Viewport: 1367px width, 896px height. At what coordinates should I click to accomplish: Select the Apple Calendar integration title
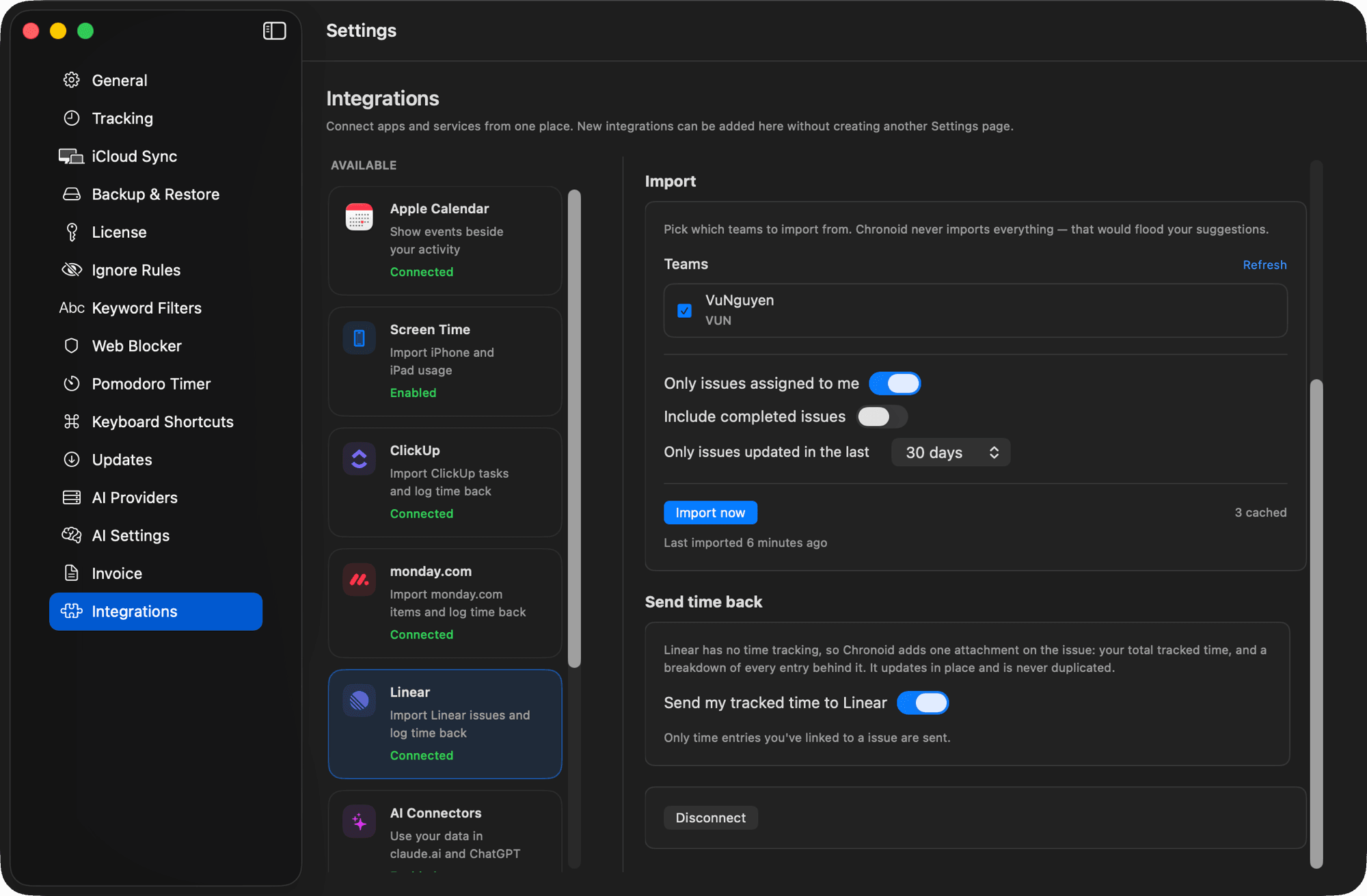point(439,208)
